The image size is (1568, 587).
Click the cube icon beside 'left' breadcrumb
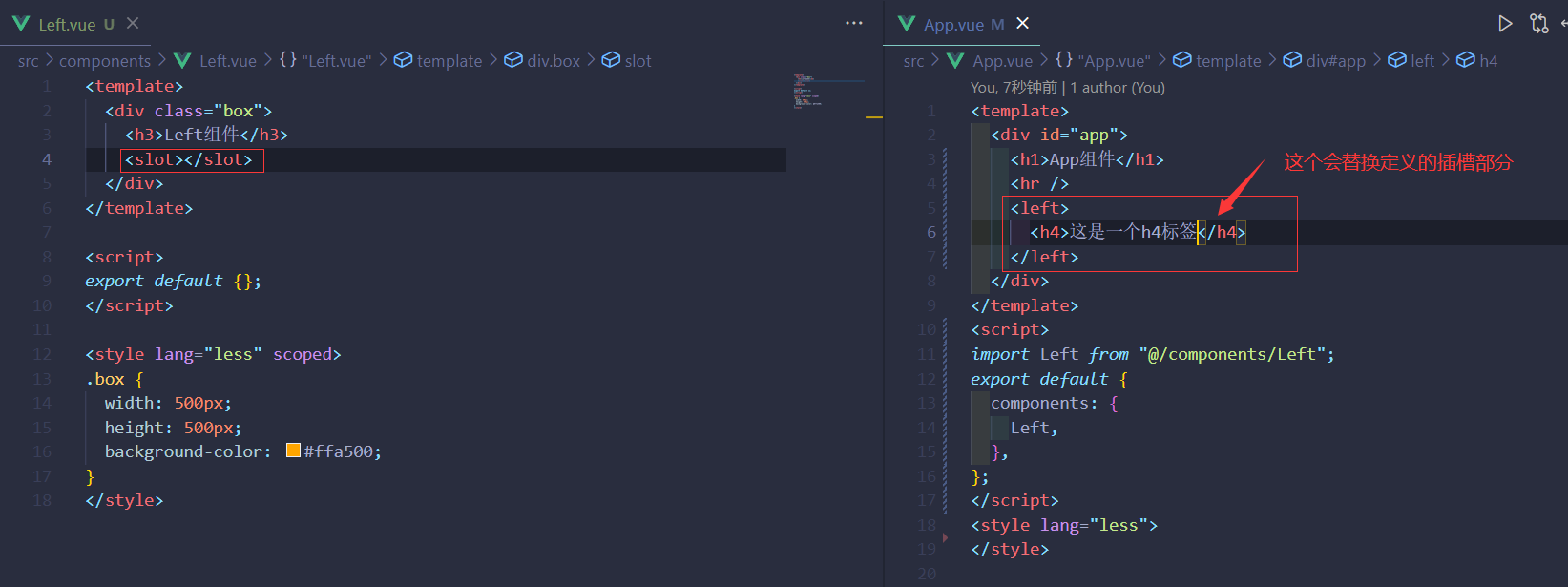coord(1397,60)
